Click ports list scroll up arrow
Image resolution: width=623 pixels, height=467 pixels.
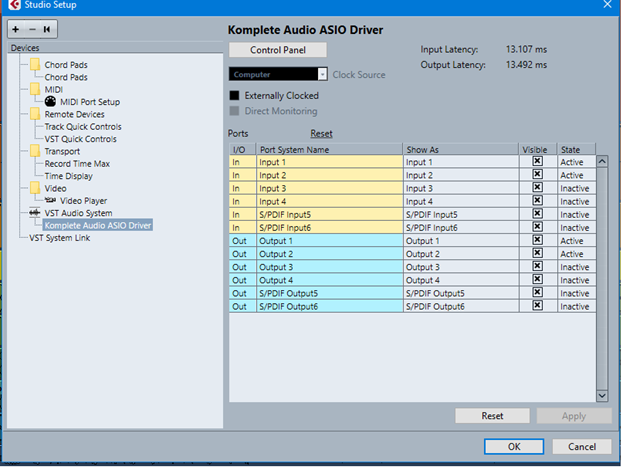point(602,161)
